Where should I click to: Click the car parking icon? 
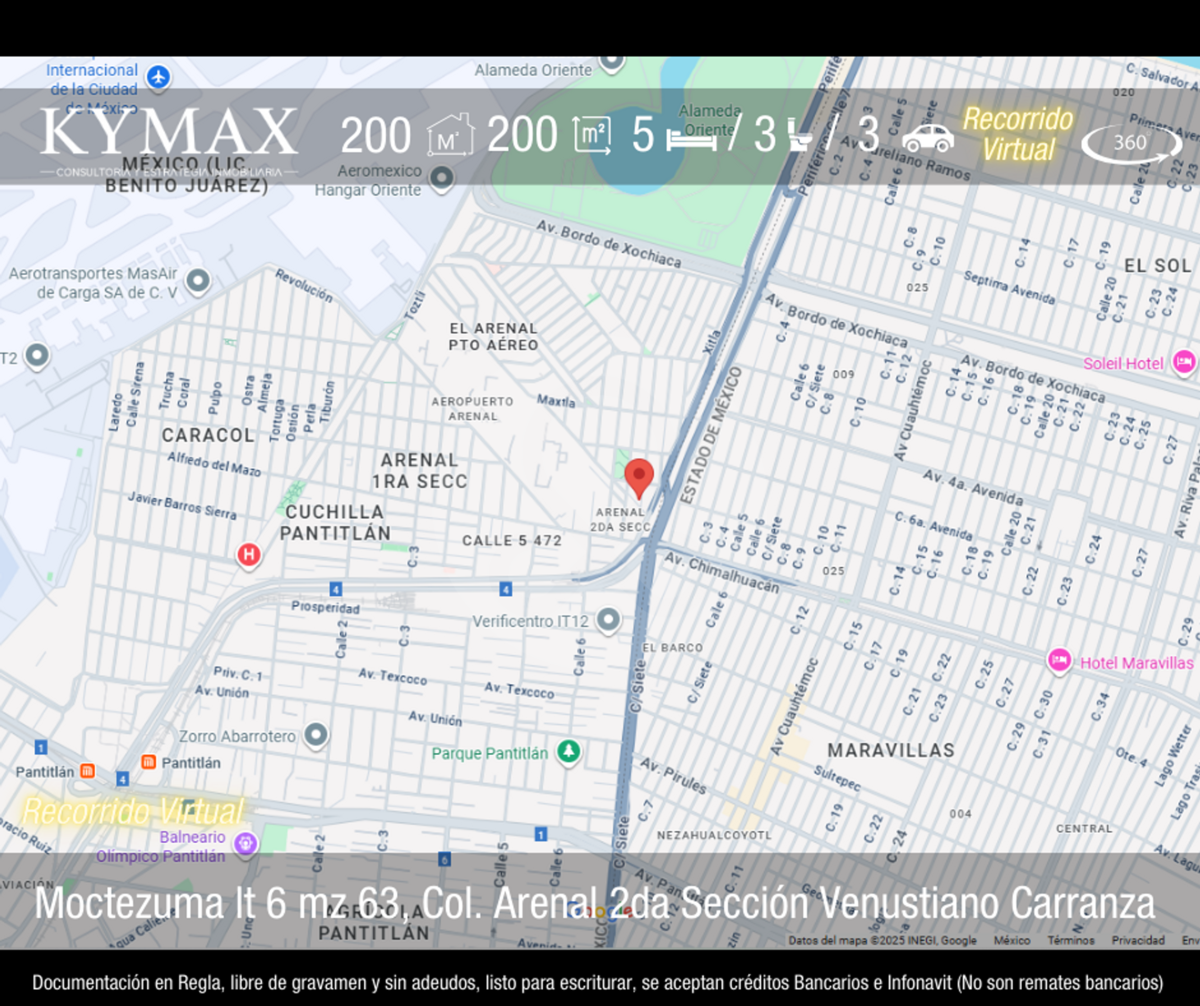tap(928, 137)
